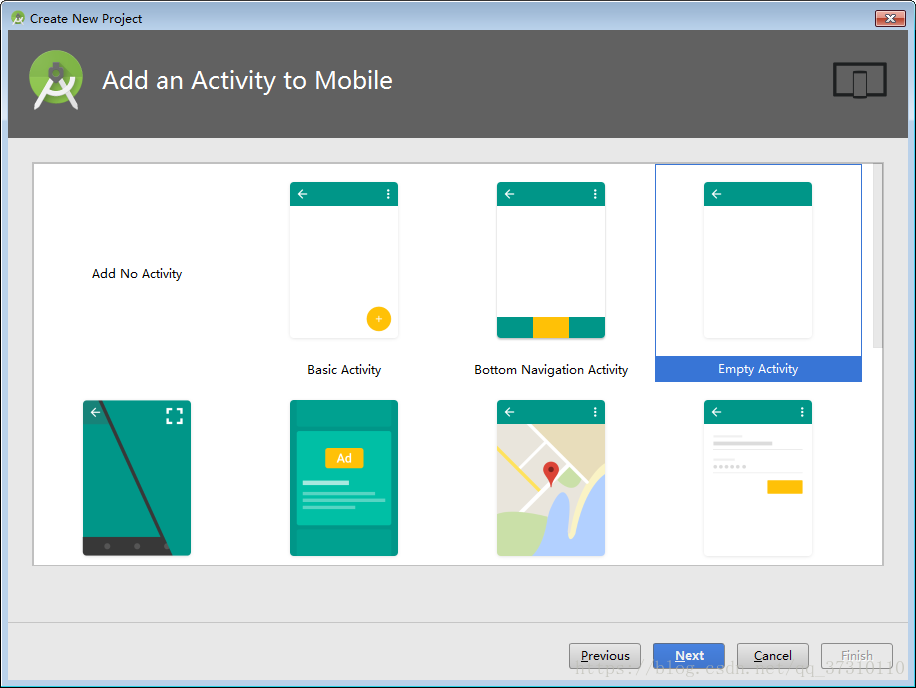916x688 pixels.
Task: Select the Basic Activity label
Action: pos(344,370)
